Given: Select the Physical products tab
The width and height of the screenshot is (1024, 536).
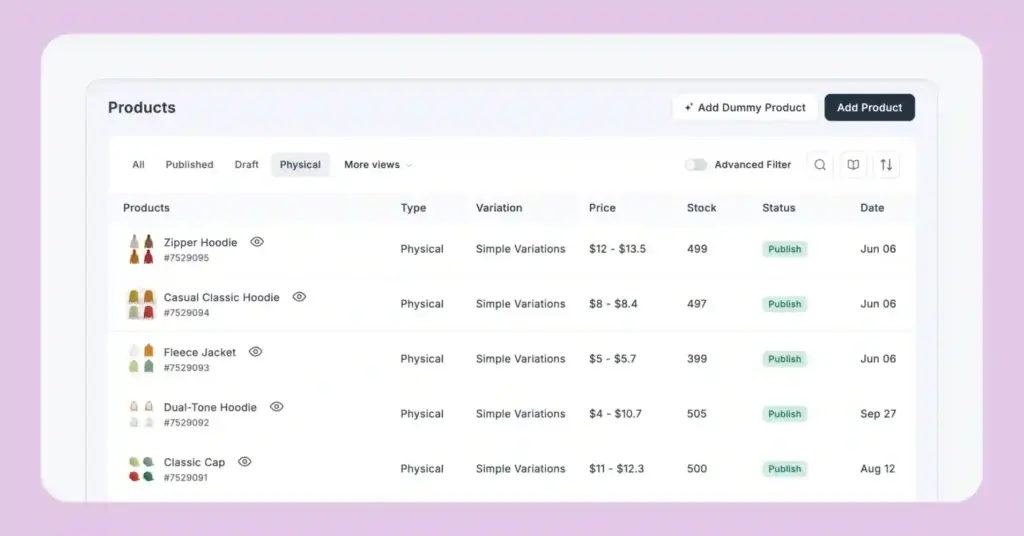Looking at the screenshot, I should pyautogui.click(x=300, y=165).
